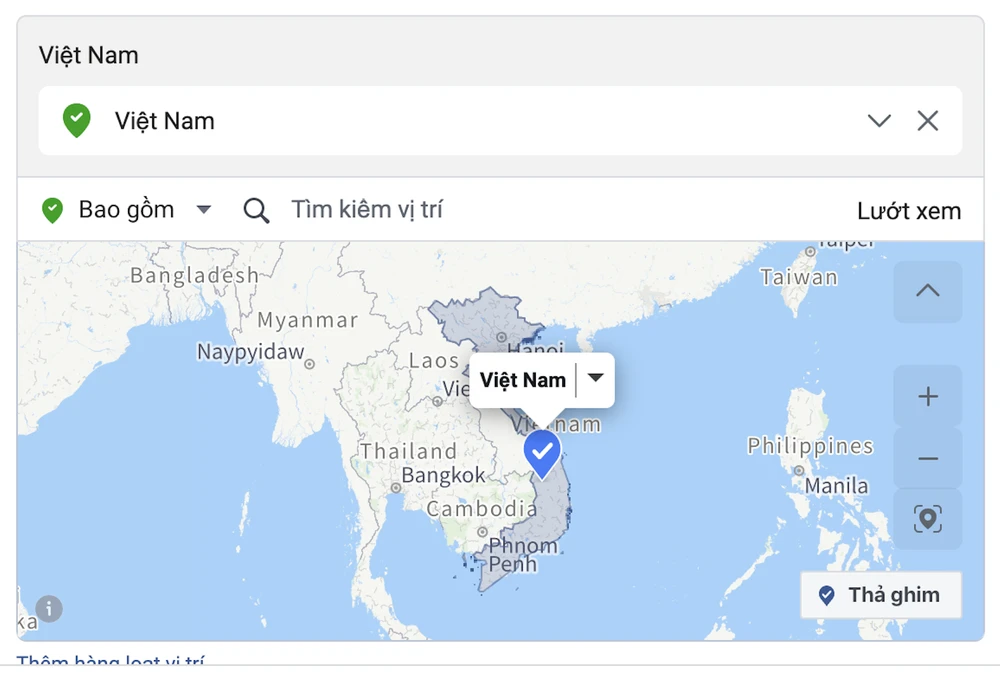The image size is (1000, 681).
Task: Click the map info icon
Action: [x=49, y=608]
